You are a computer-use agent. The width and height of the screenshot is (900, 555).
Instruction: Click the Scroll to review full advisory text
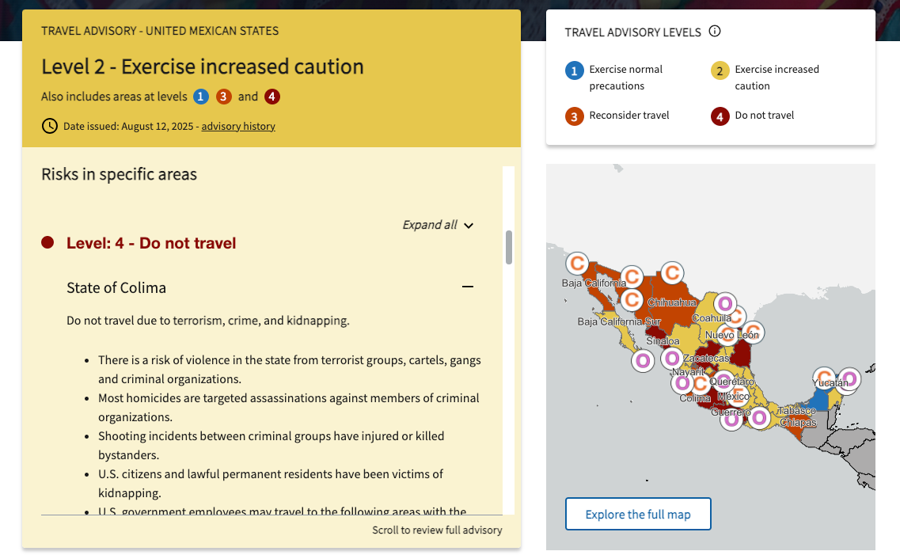[x=437, y=530]
